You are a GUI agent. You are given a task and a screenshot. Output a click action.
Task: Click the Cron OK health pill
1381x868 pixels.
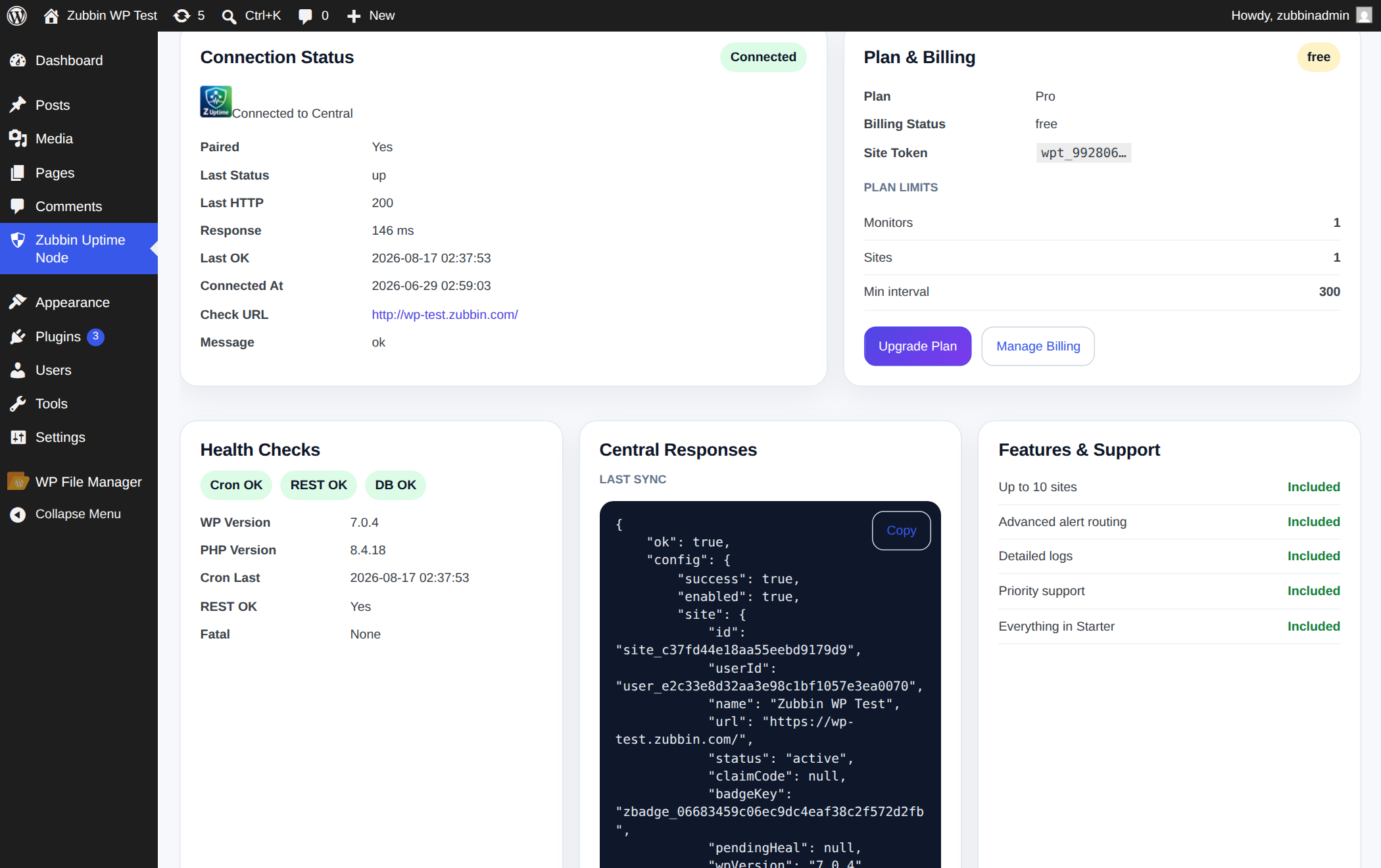click(236, 485)
